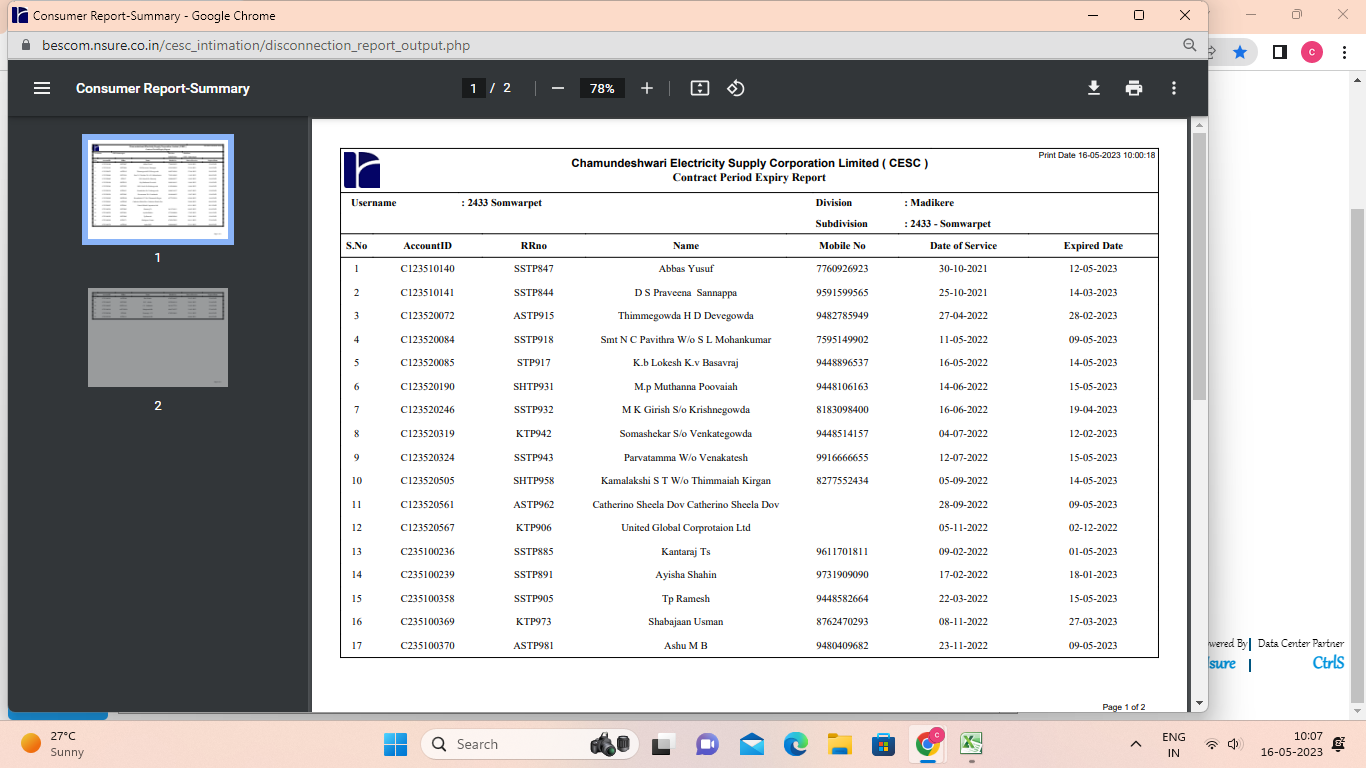Screen dimensions: 1366x768
Task: Download the PDF report
Action: point(1094,88)
